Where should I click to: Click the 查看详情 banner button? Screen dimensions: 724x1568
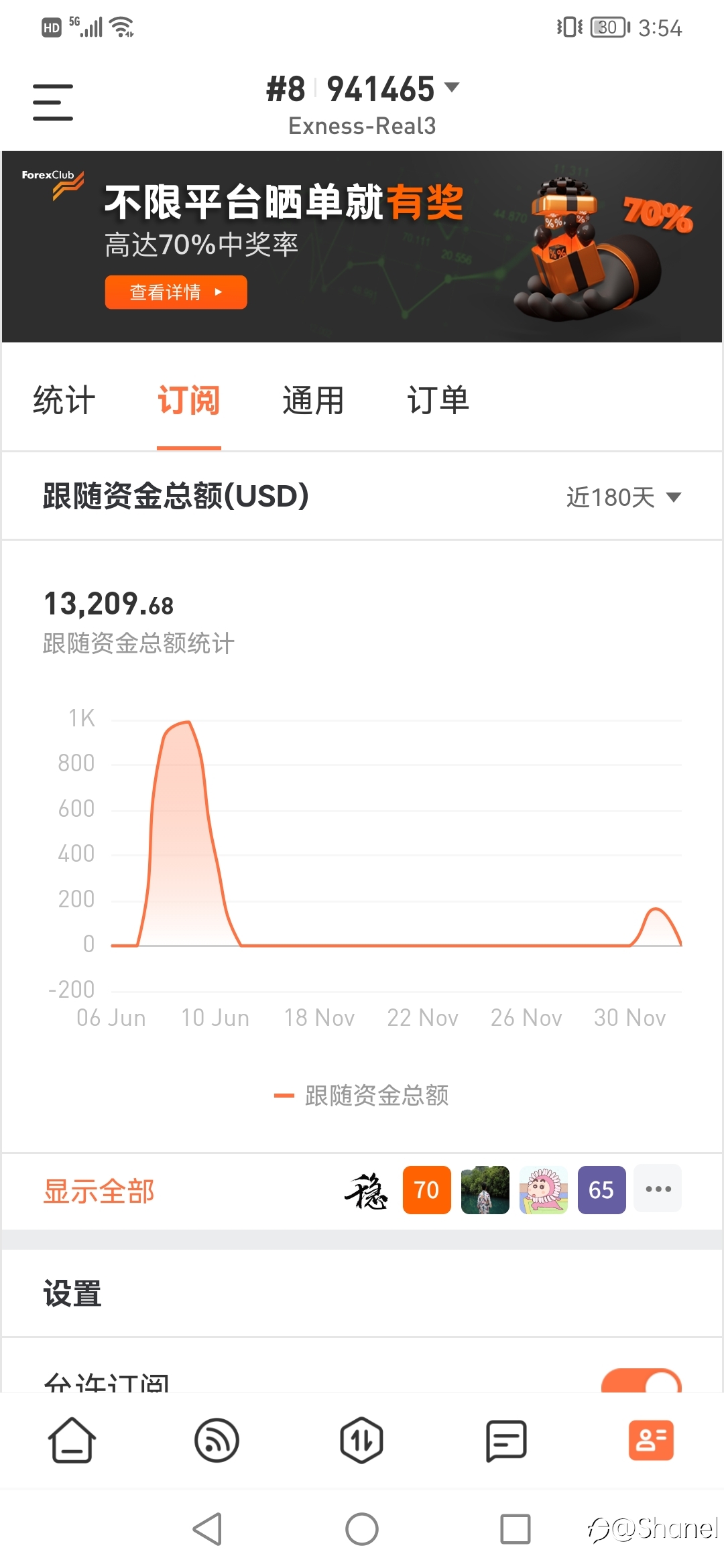(x=176, y=292)
